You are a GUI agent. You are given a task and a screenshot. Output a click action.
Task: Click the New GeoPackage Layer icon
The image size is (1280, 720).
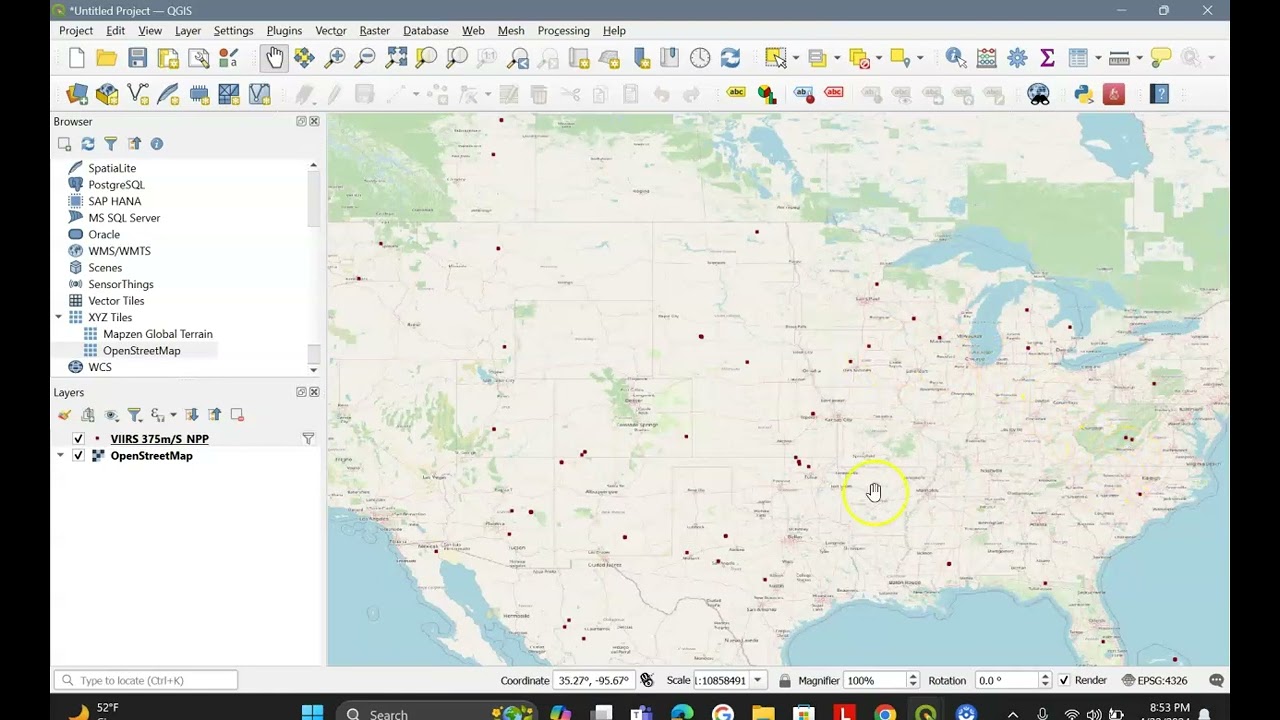107,94
